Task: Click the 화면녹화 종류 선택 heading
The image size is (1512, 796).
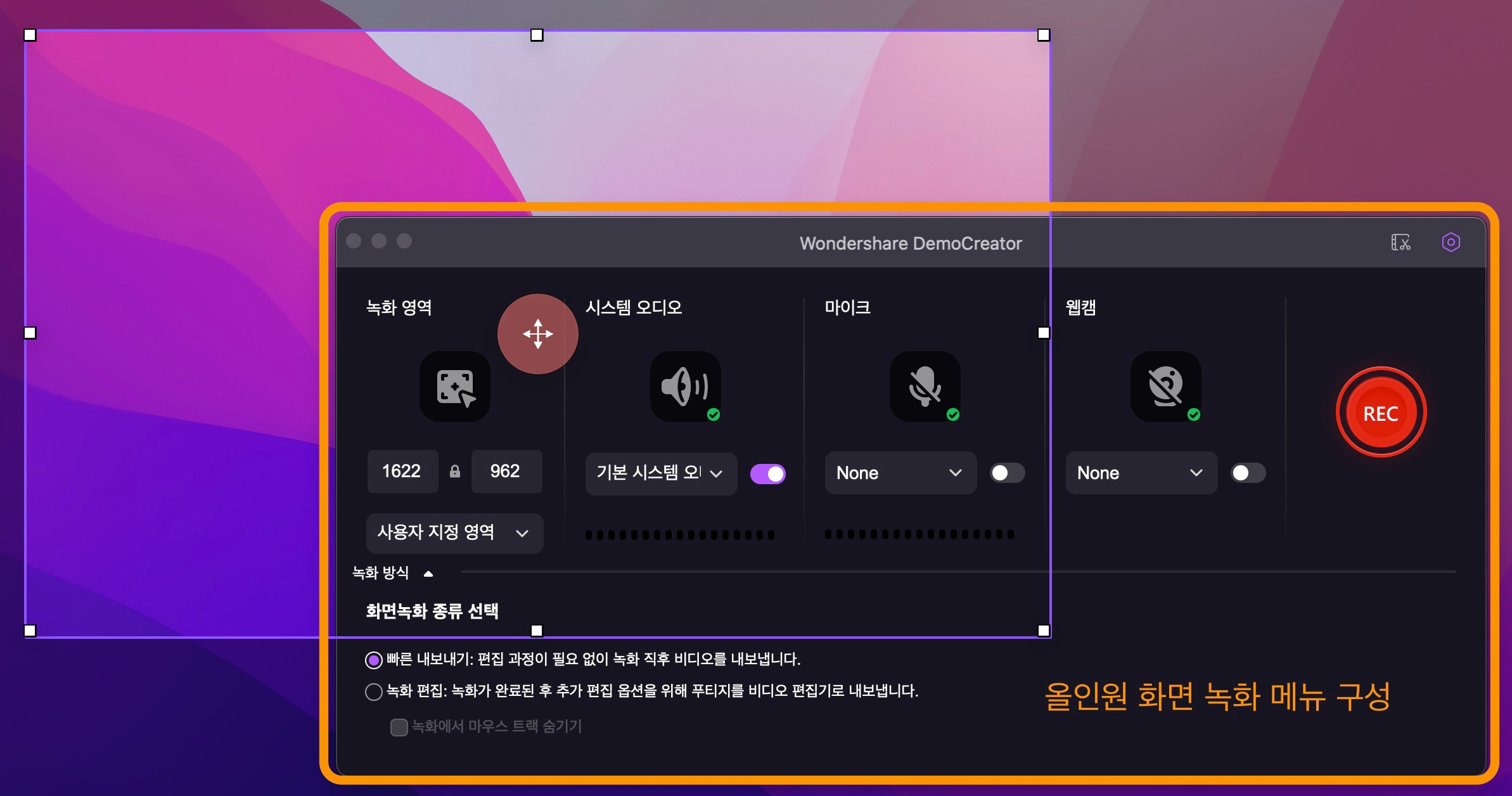Action: pyautogui.click(x=432, y=611)
